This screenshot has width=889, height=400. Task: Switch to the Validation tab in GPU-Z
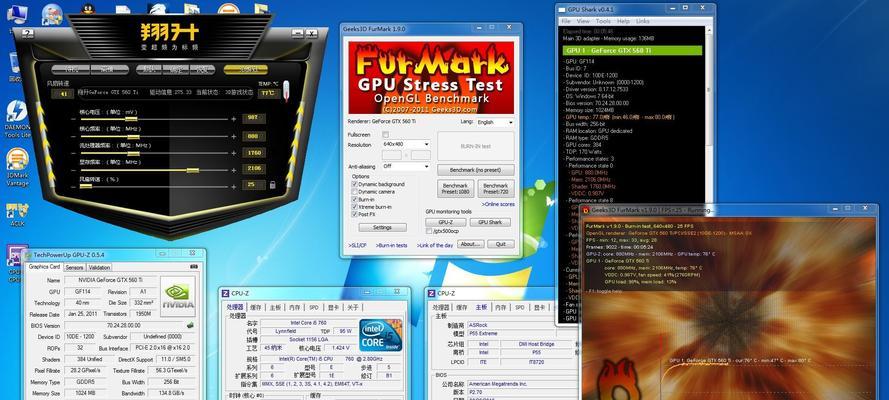coord(99,267)
